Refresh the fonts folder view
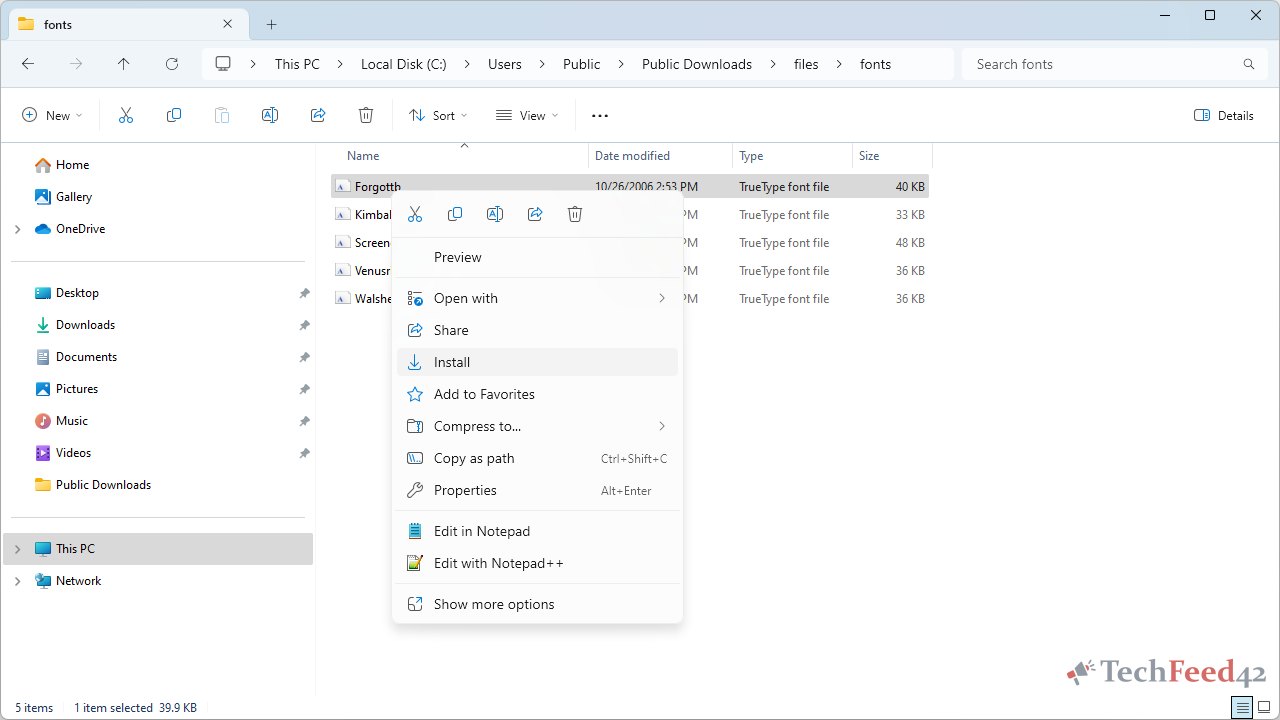The height and width of the screenshot is (720, 1280). click(172, 64)
